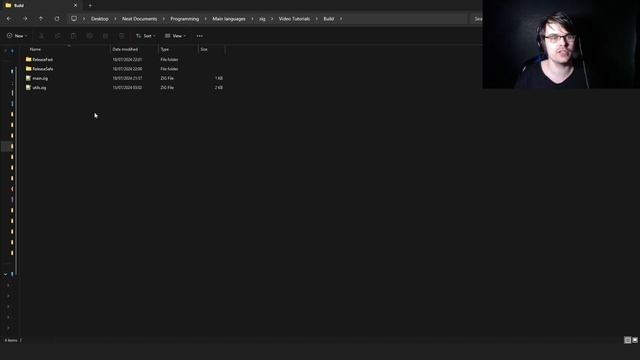Image resolution: width=640 pixels, height=360 pixels.
Task: Expand chevron after Video Tutorials breadcrumb
Action: tap(316, 19)
